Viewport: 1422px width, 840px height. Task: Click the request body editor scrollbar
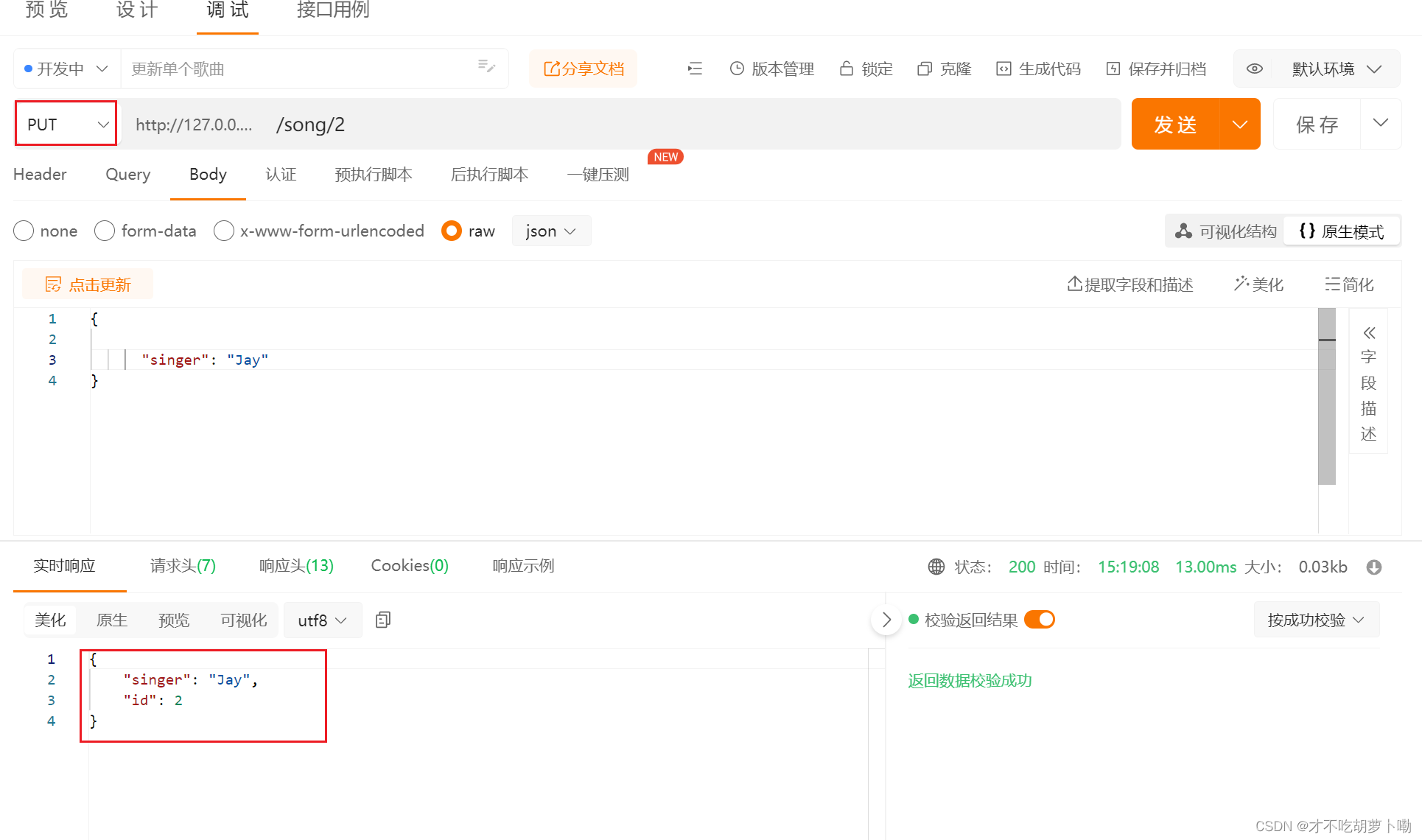1326,398
